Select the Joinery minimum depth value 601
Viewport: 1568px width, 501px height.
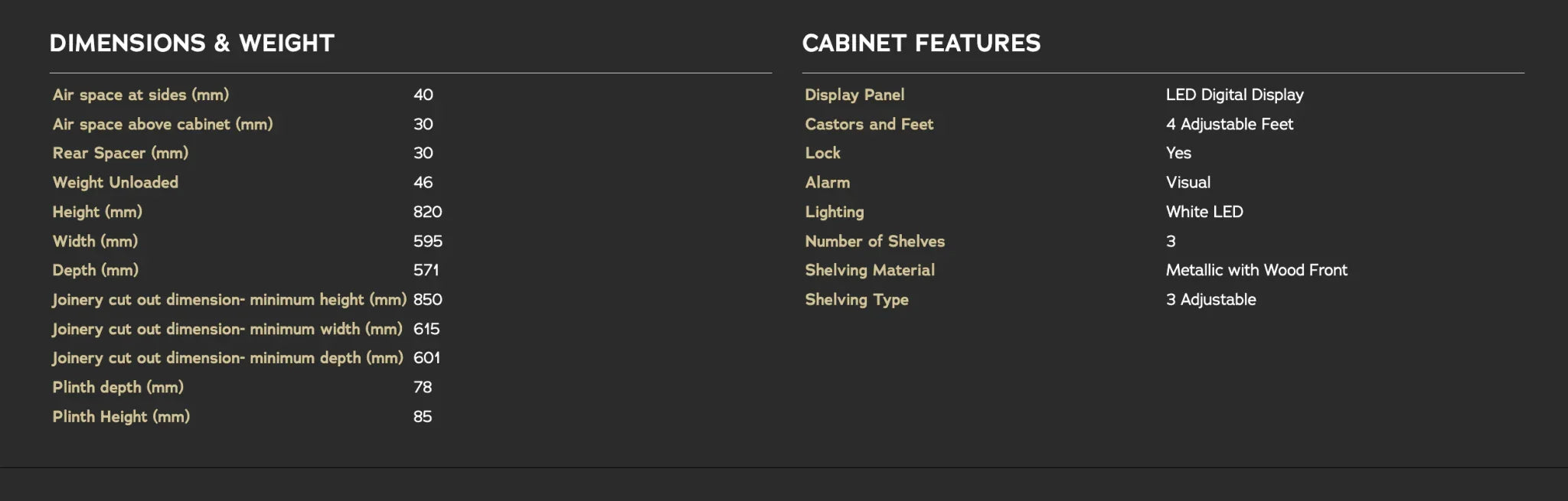(426, 358)
